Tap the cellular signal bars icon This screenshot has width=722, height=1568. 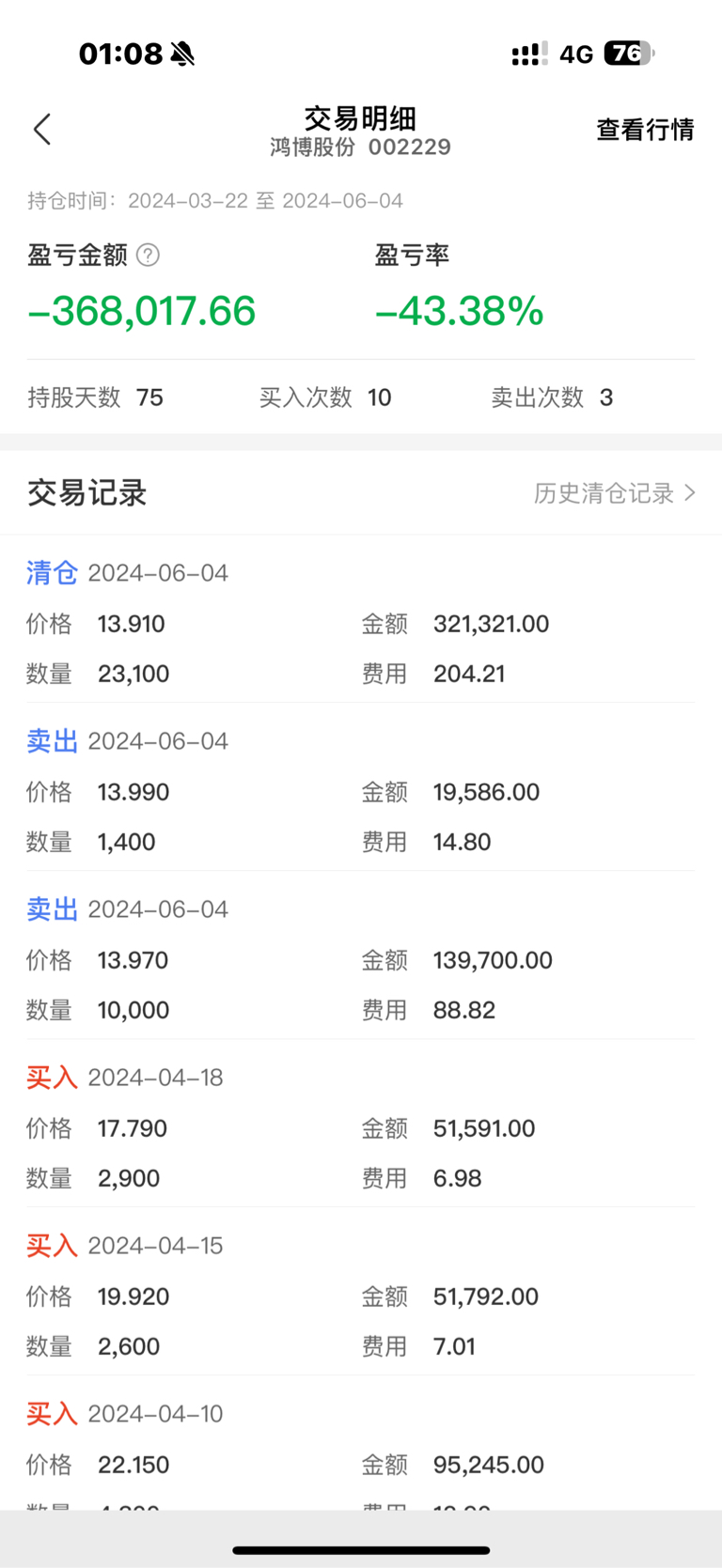[x=530, y=54]
